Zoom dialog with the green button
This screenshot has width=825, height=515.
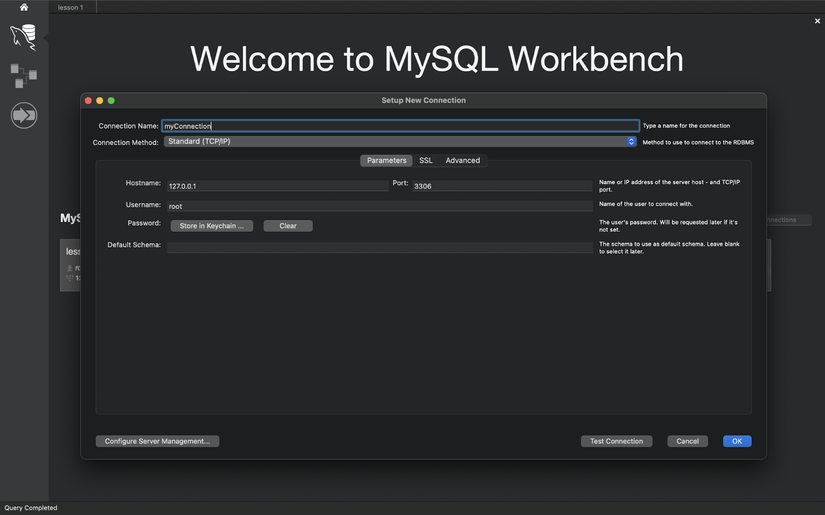111,100
